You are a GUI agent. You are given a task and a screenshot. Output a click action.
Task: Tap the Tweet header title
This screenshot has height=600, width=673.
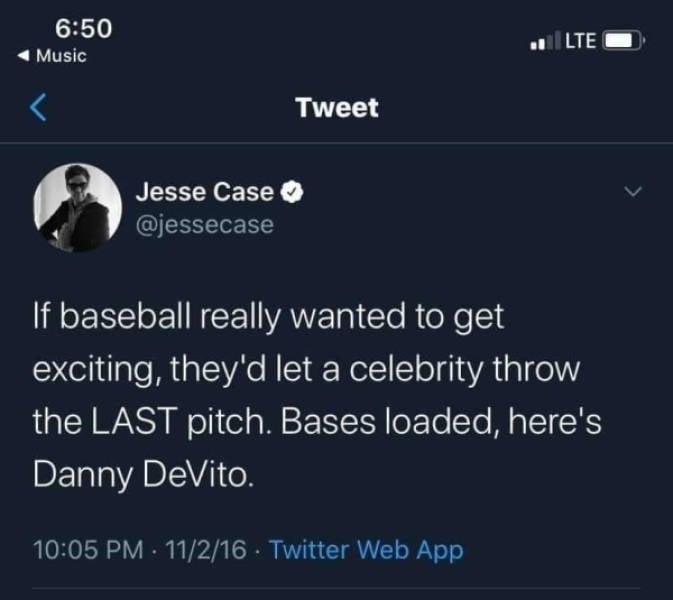(337, 107)
